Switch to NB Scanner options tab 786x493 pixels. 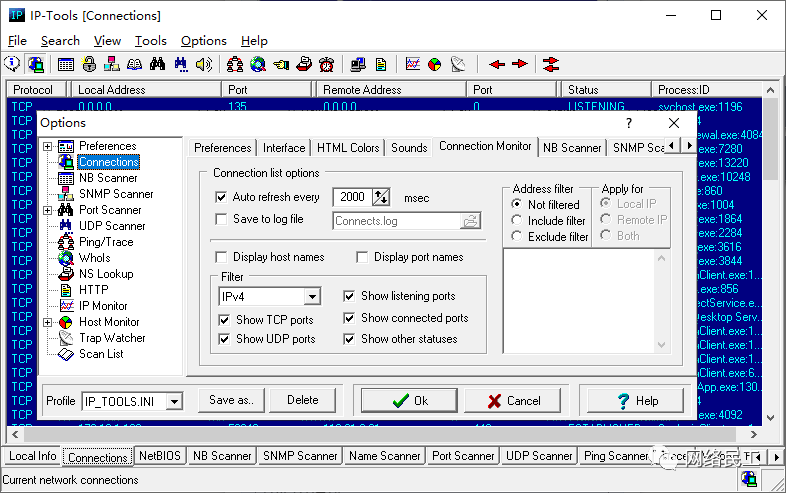572,148
